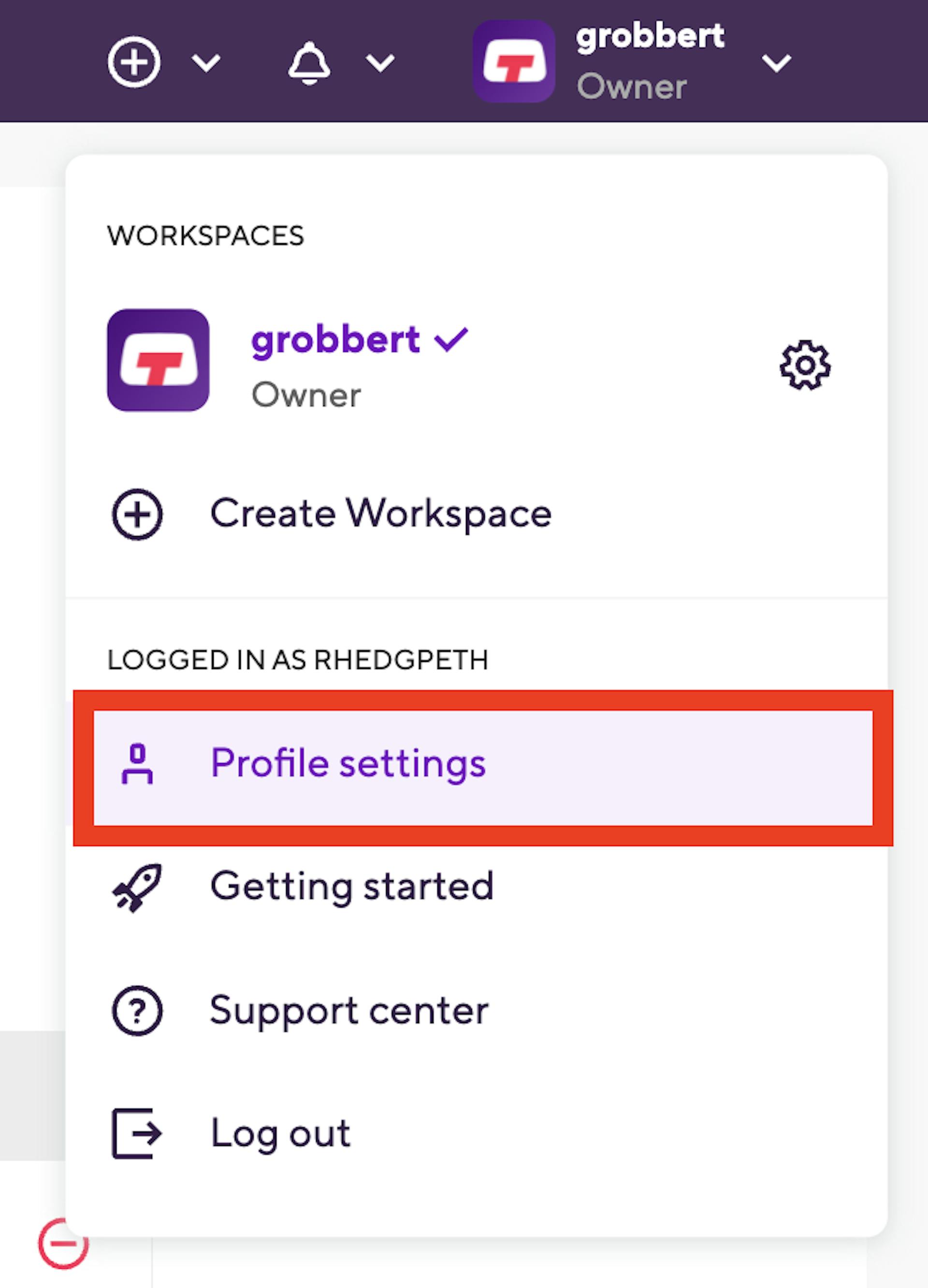
Task: Click the Create Workspace plus icon
Action: click(x=137, y=514)
